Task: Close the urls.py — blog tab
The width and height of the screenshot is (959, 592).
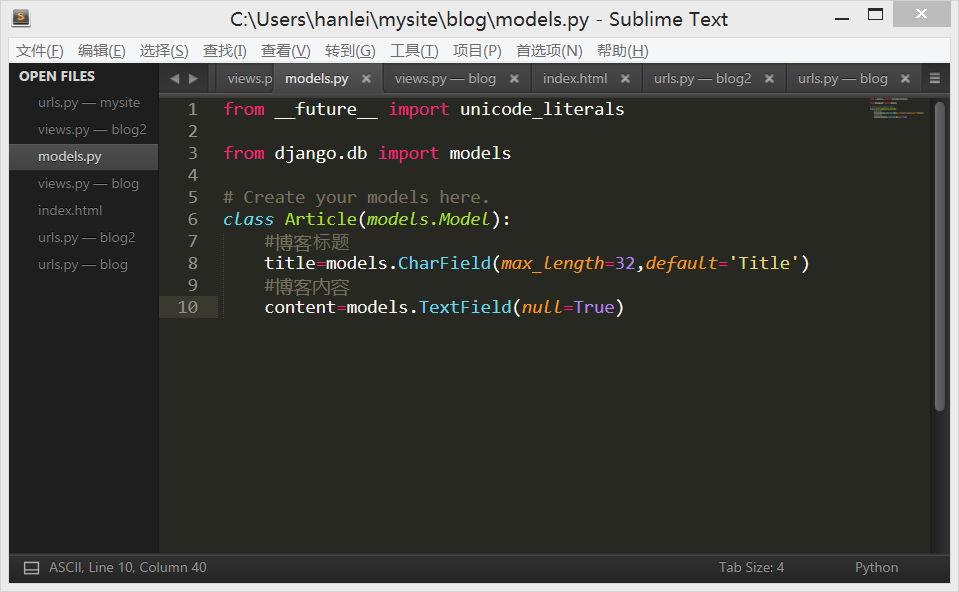Action: pyautogui.click(x=905, y=78)
